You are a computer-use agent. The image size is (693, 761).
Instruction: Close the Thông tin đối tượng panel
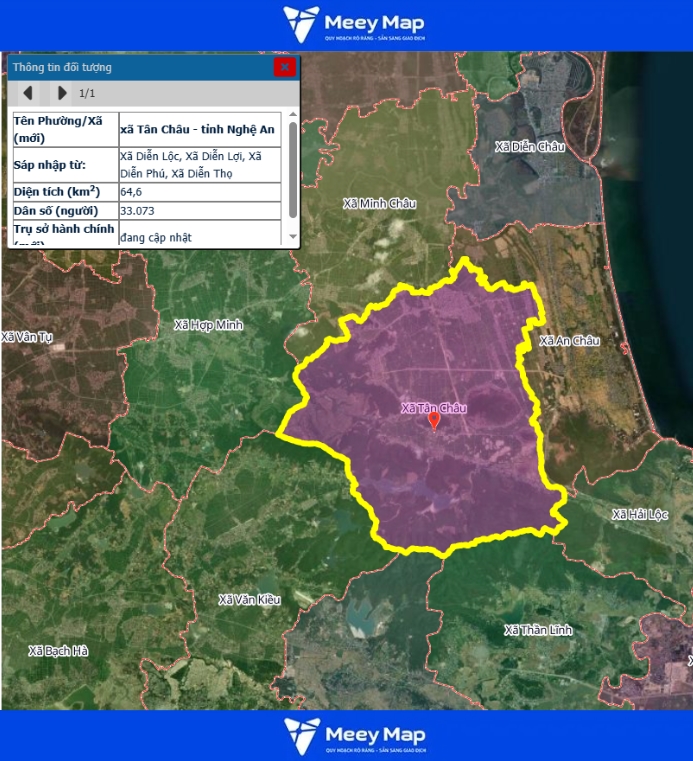click(285, 67)
